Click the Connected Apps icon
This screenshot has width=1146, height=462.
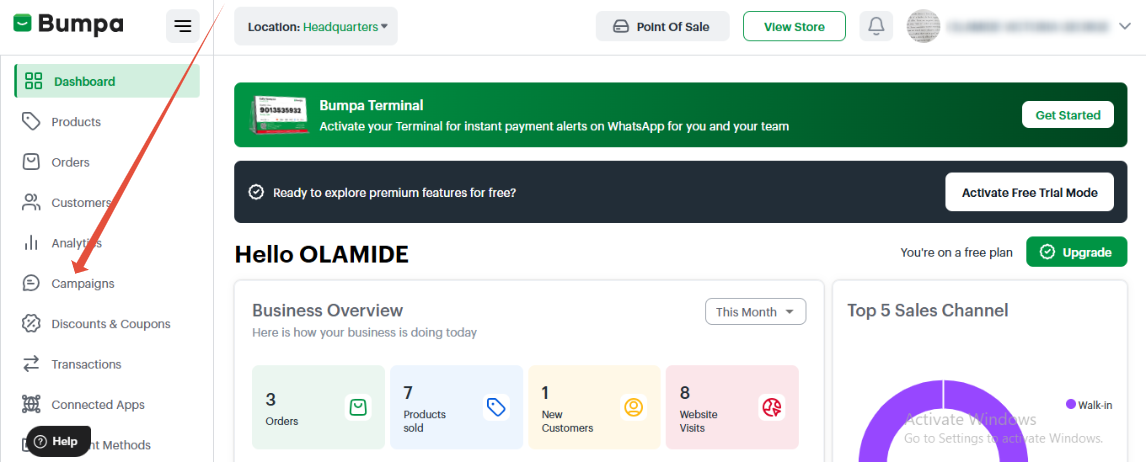click(x=31, y=404)
